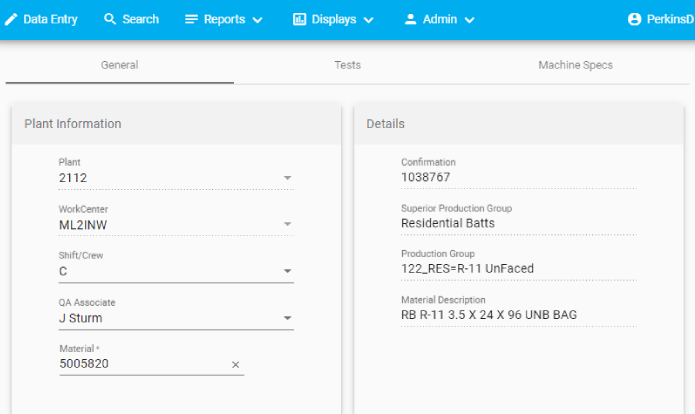Expand the Displays chevron arrow
Screen dimensions: 695x414
(368, 20)
